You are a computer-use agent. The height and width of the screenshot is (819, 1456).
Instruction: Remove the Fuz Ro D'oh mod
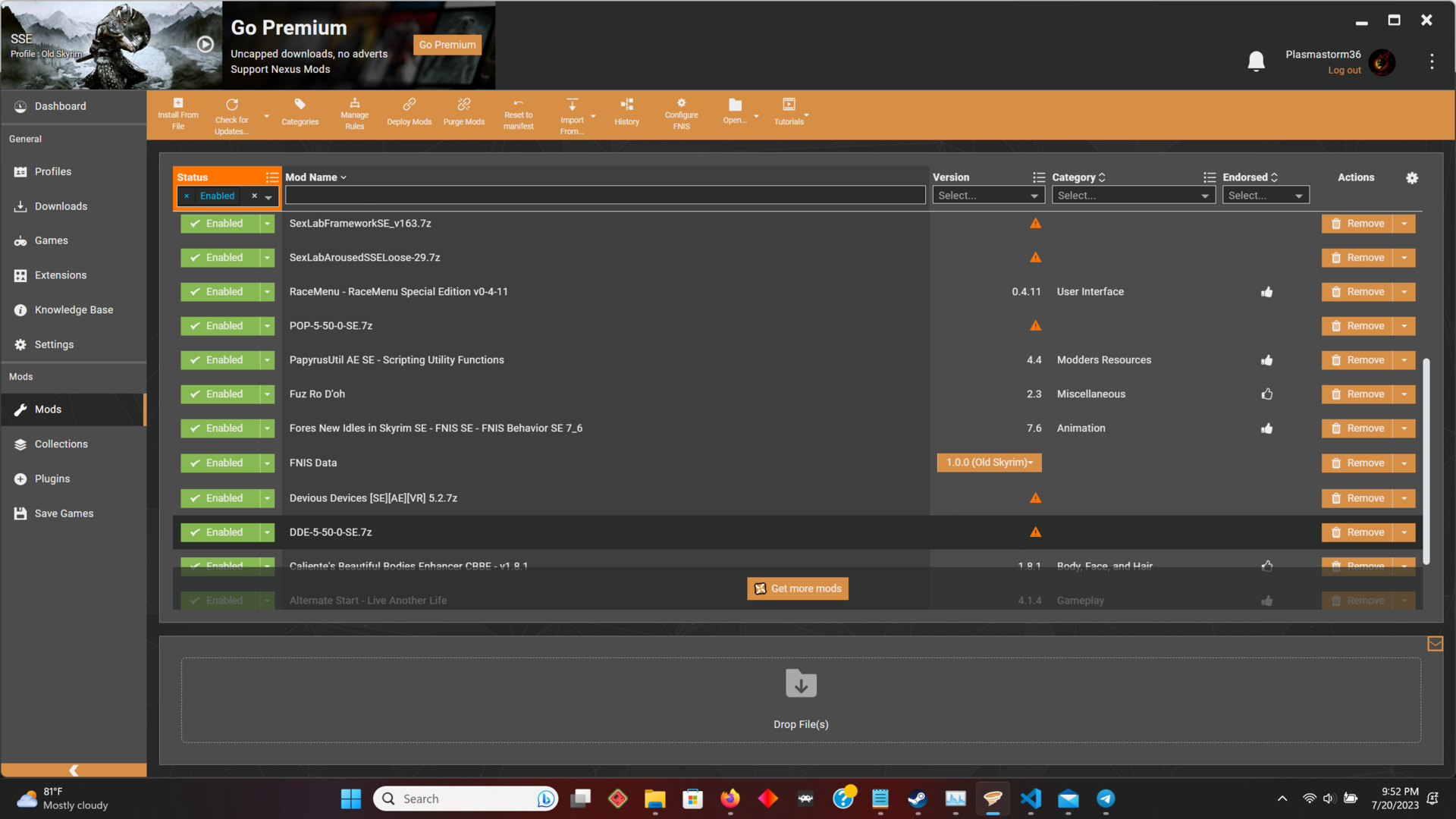tap(1357, 394)
